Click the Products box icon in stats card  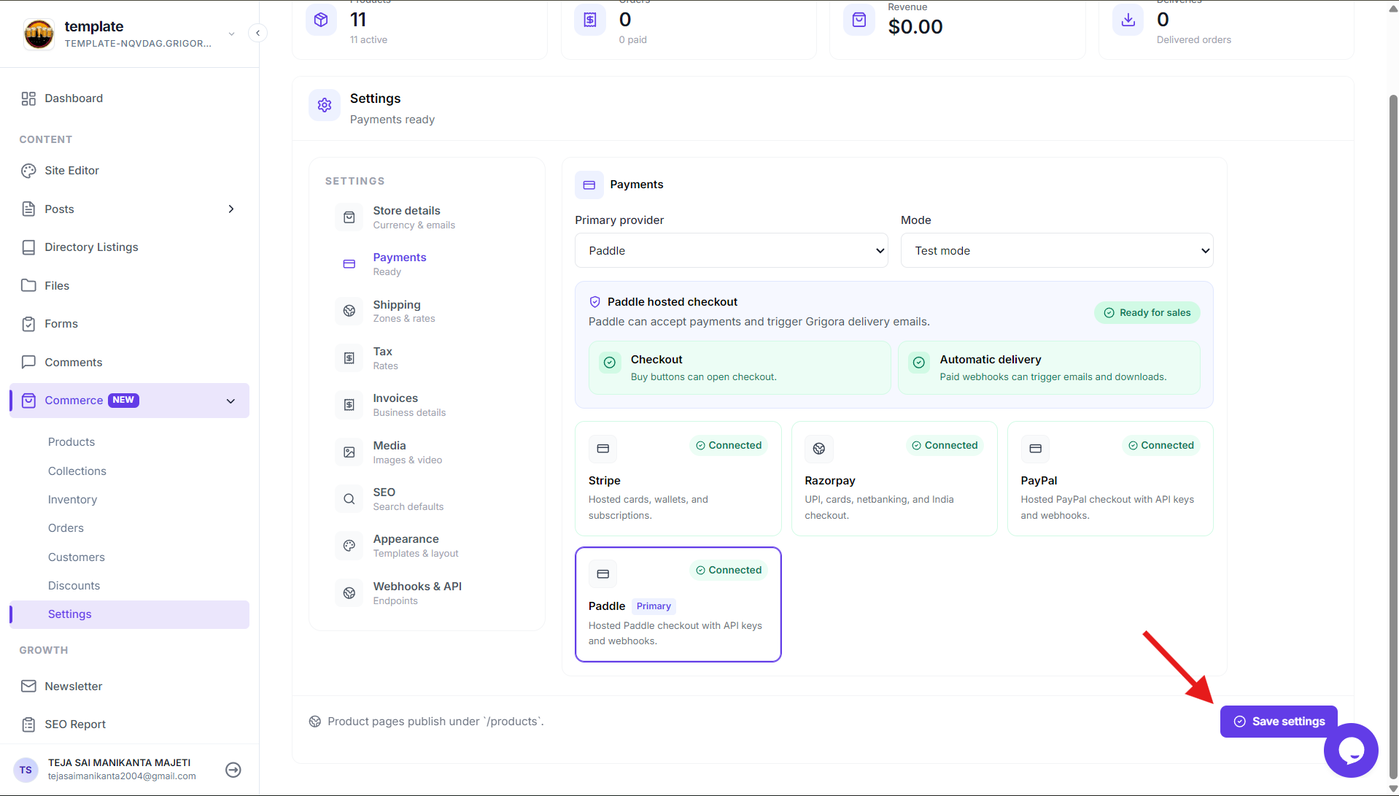[321, 20]
